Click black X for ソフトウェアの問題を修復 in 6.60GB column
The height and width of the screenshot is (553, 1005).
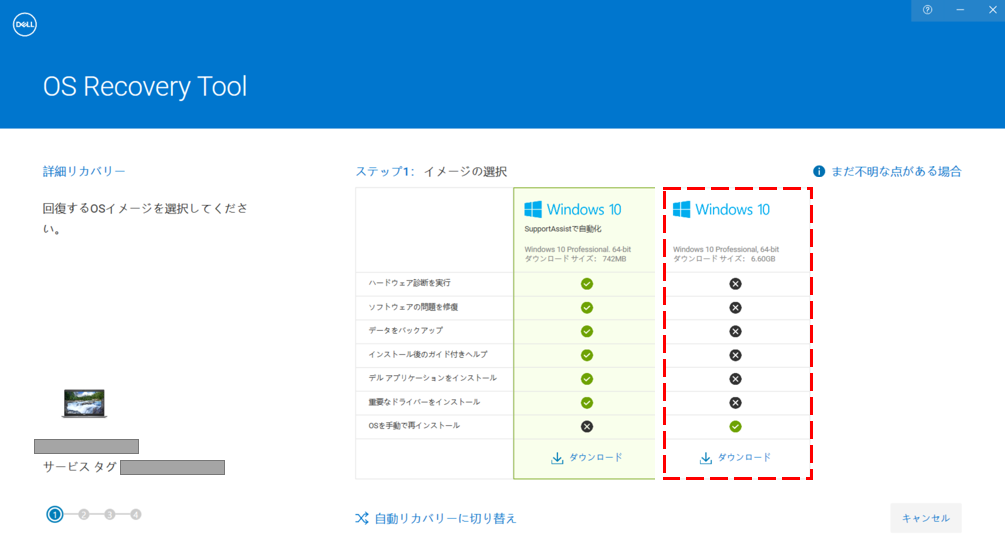(735, 308)
